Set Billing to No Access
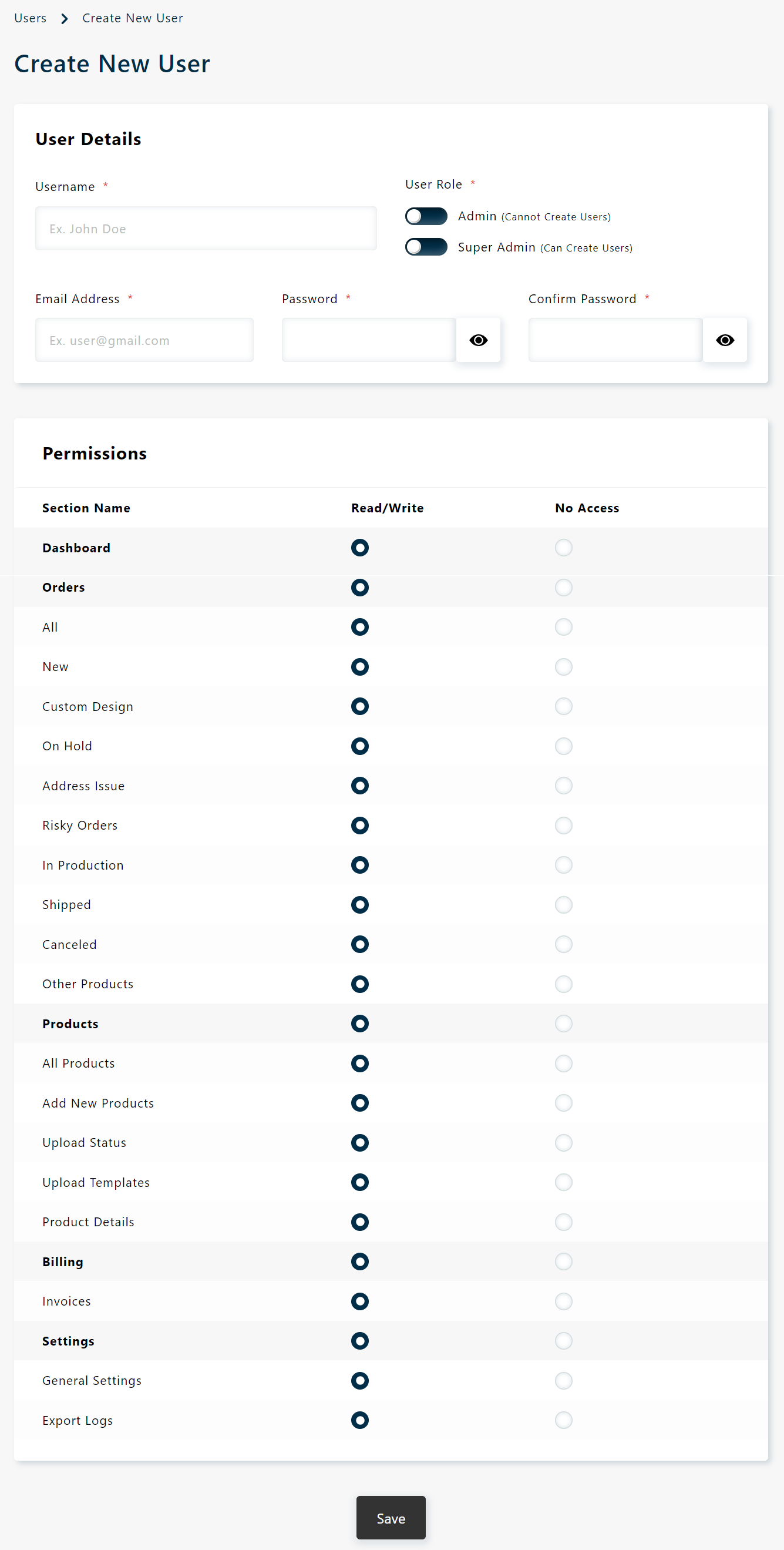Viewport: 784px width, 1550px height. [x=563, y=1261]
